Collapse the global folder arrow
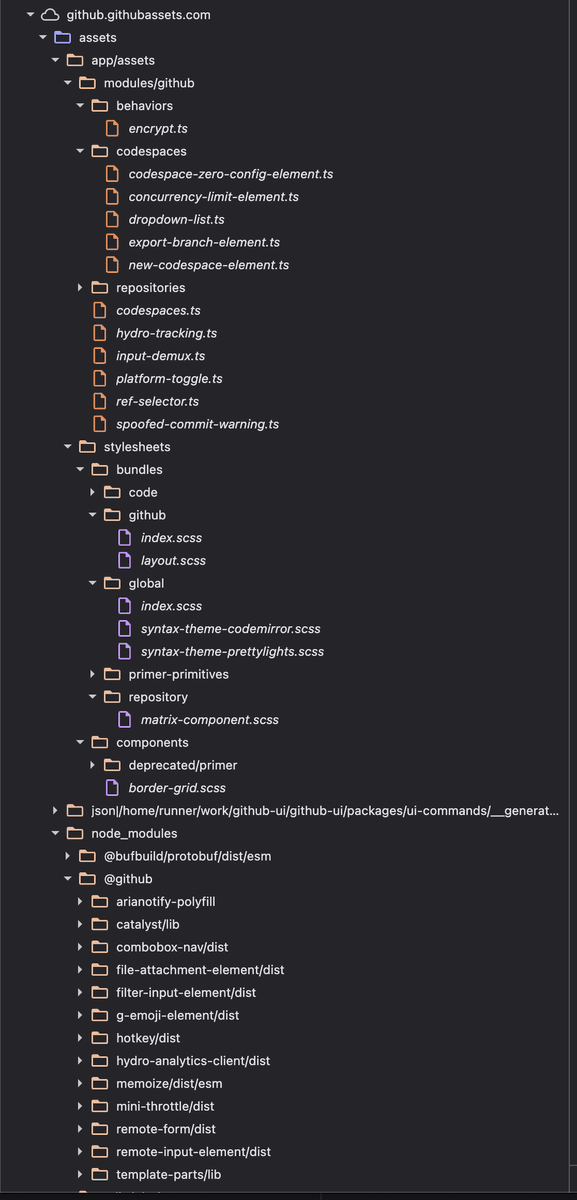577x1200 pixels. click(x=93, y=584)
